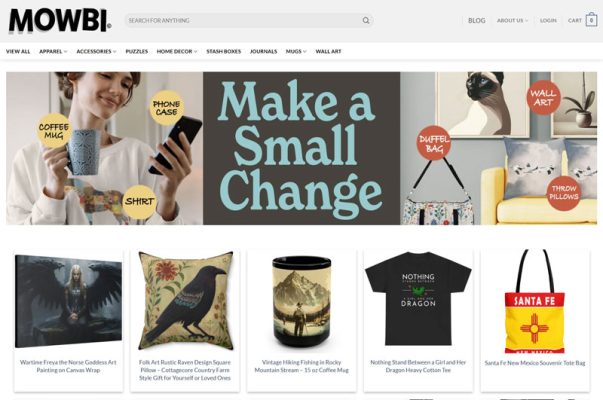Expand the Mugs dropdown menu
Viewport: 603px width, 400px height.
296,51
